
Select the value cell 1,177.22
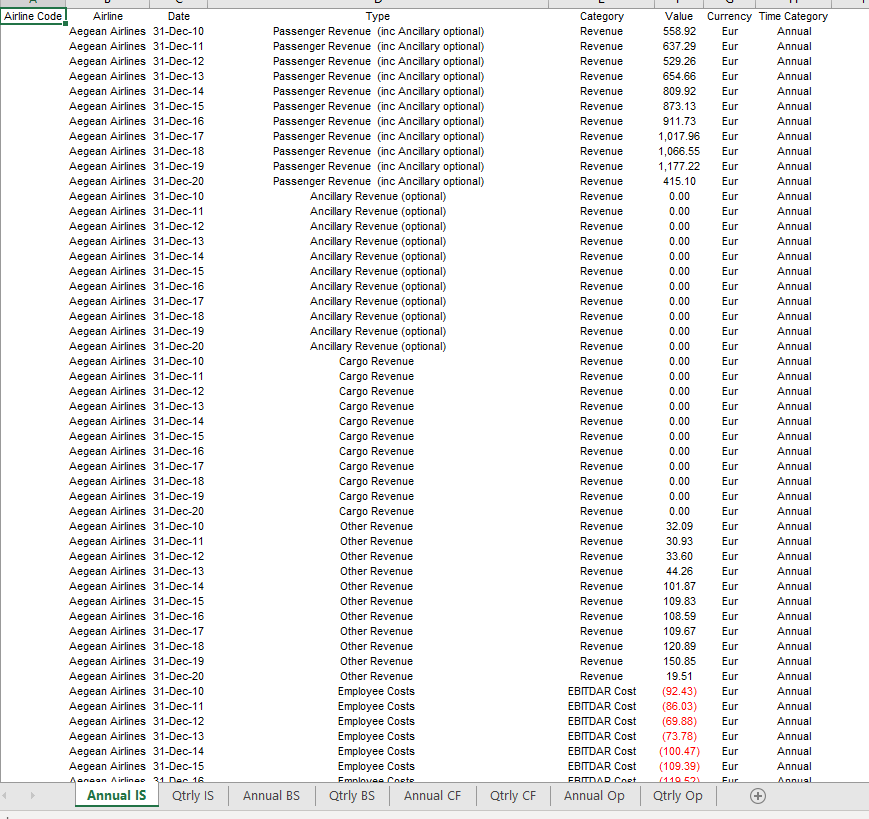click(x=679, y=166)
